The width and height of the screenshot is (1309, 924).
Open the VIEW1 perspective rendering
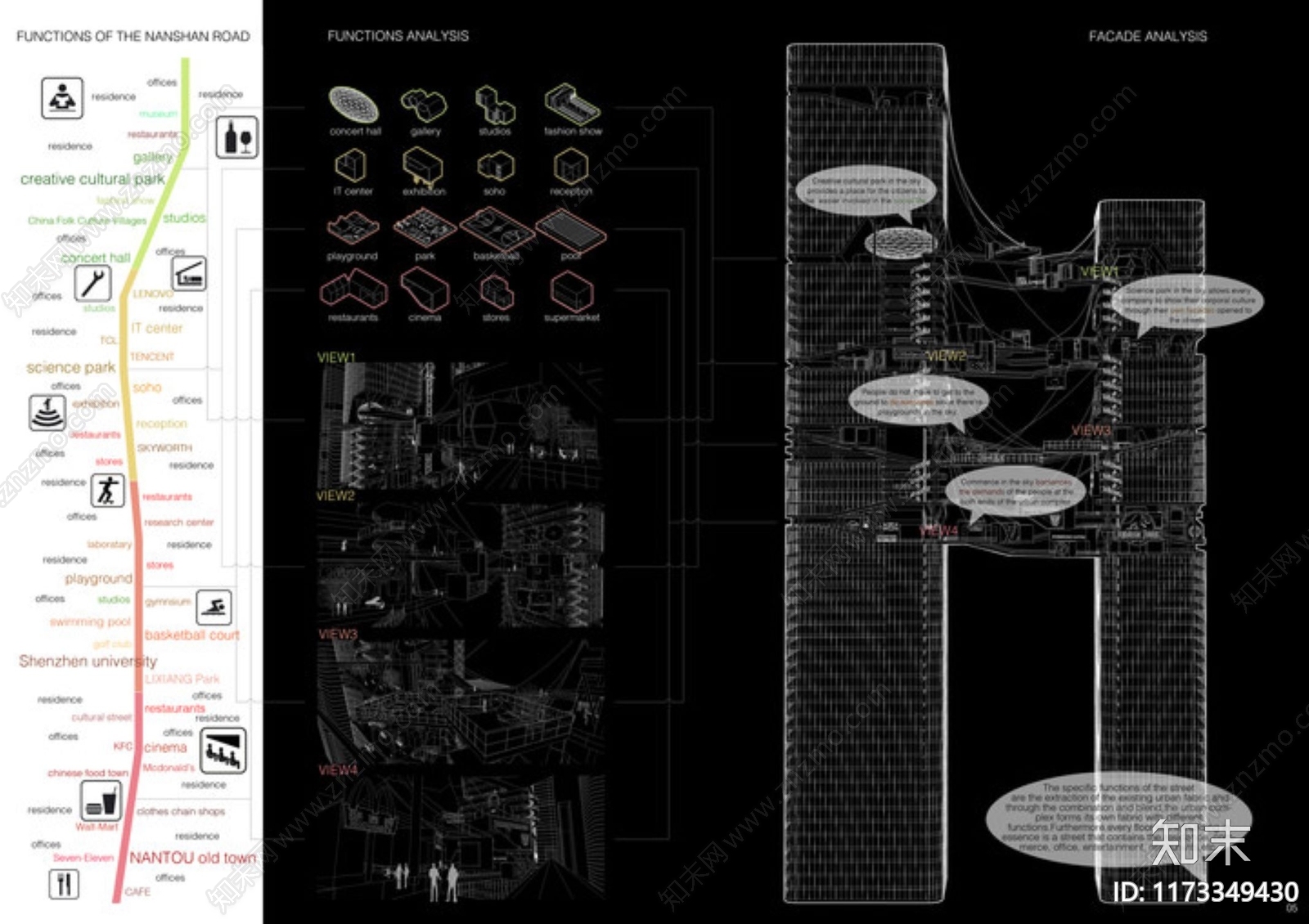460,426
